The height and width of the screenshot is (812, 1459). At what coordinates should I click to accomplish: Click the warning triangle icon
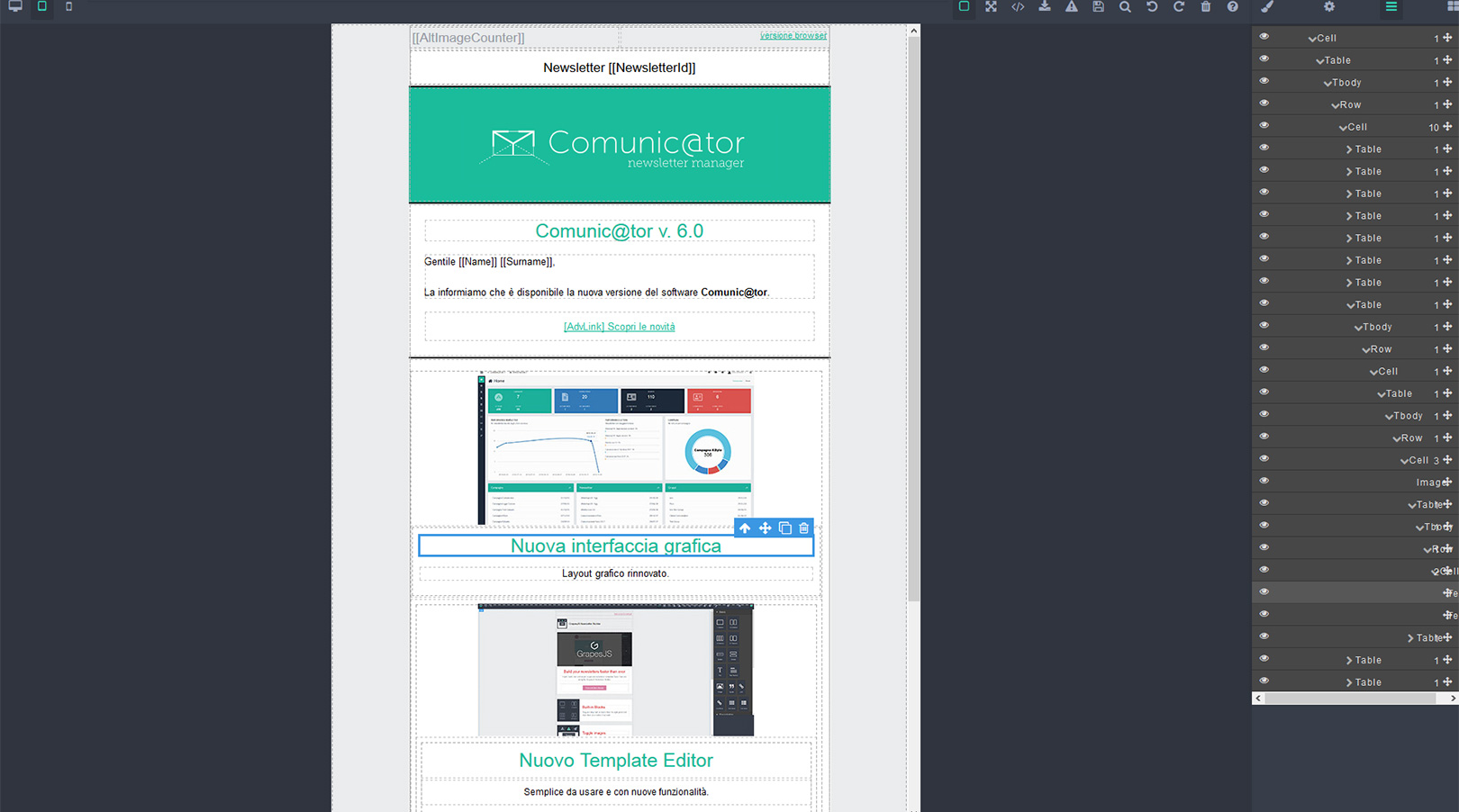[1072, 6]
